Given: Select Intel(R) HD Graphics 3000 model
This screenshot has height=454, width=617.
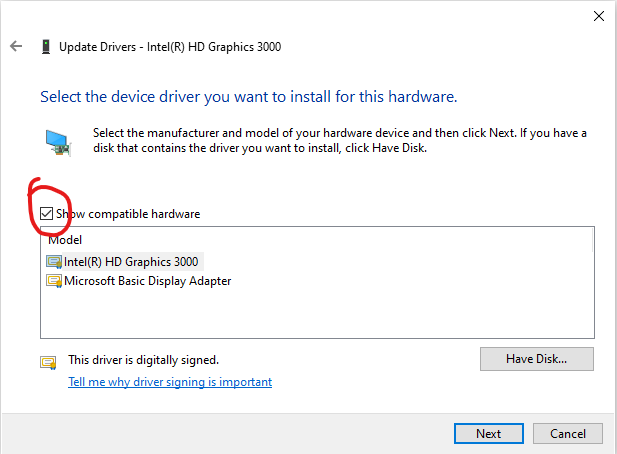Looking at the screenshot, I should 131,262.
